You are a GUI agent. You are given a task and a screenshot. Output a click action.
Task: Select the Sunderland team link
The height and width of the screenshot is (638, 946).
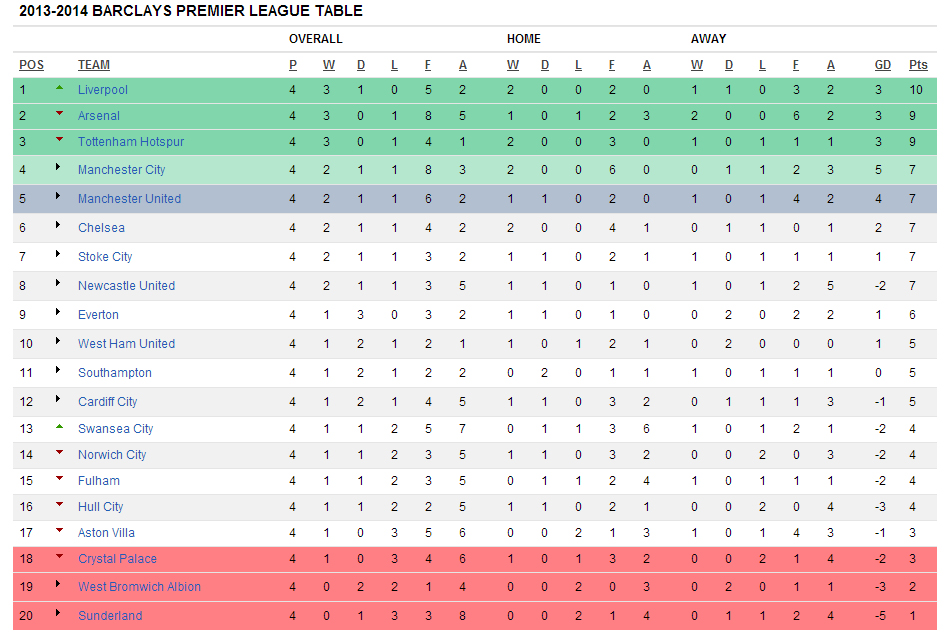pyautogui.click(x=110, y=616)
